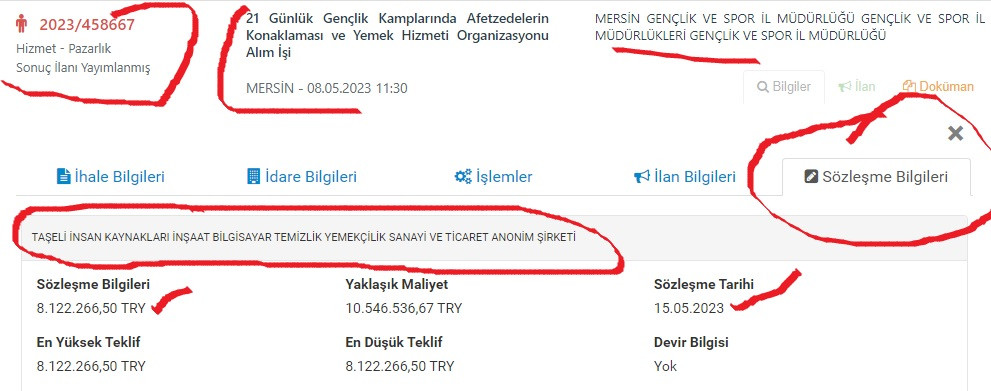991x391 pixels.
Task: Click tender number 2023/458667
Action: pos(87,25)
